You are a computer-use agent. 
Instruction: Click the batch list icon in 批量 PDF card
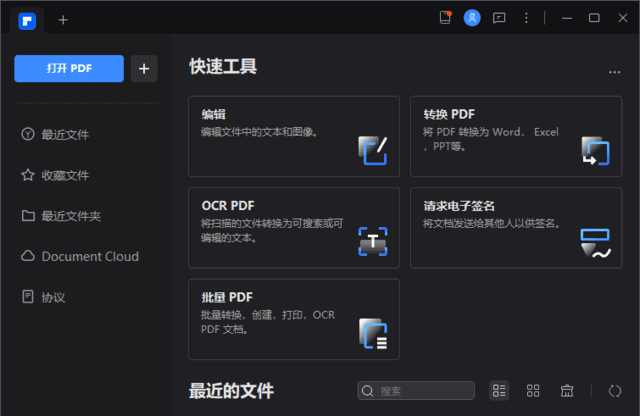pos(373,334)
